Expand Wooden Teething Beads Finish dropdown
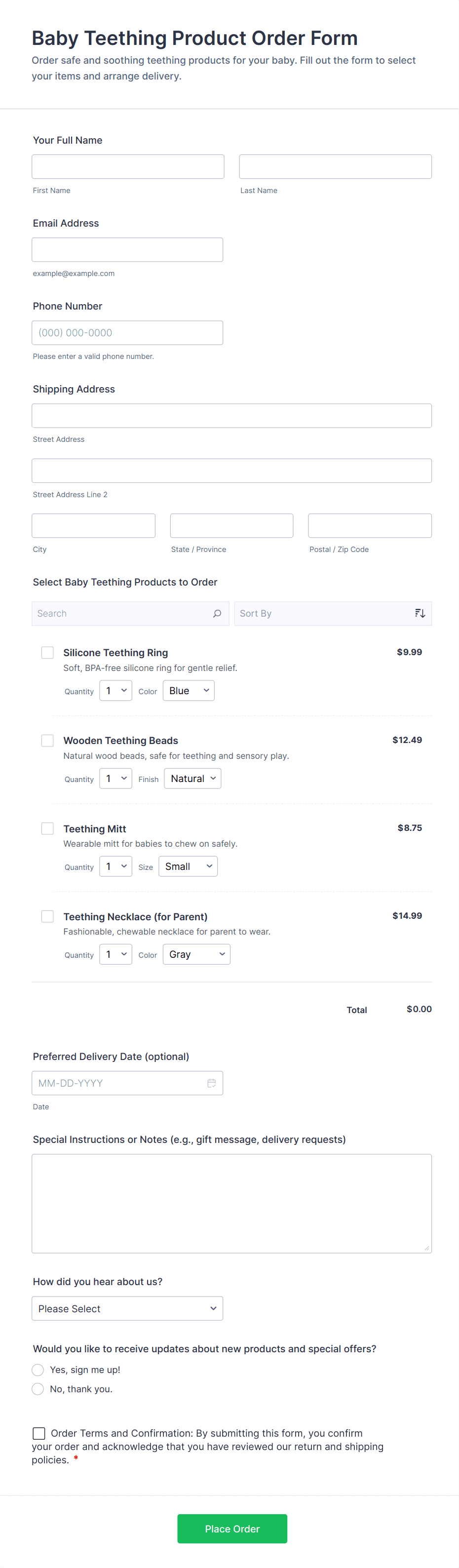 click(x=192, y=779)
